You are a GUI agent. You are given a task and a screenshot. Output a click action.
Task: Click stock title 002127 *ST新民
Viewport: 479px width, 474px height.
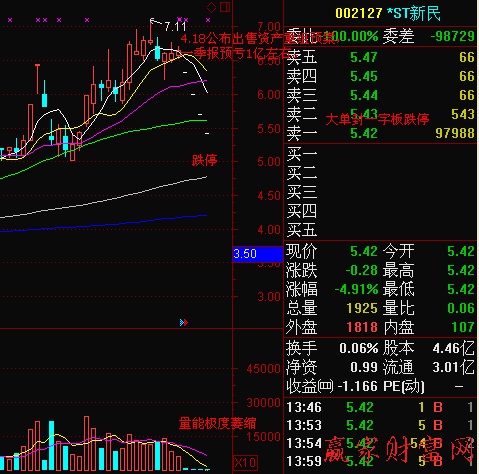(388, 14)
